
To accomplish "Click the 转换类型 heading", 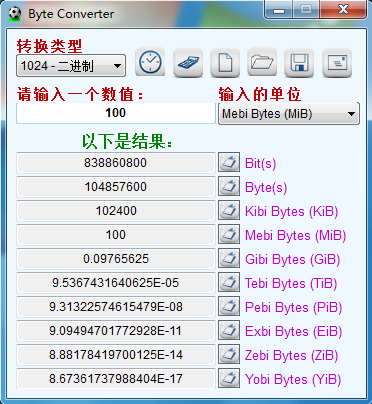I will (49, 46).
